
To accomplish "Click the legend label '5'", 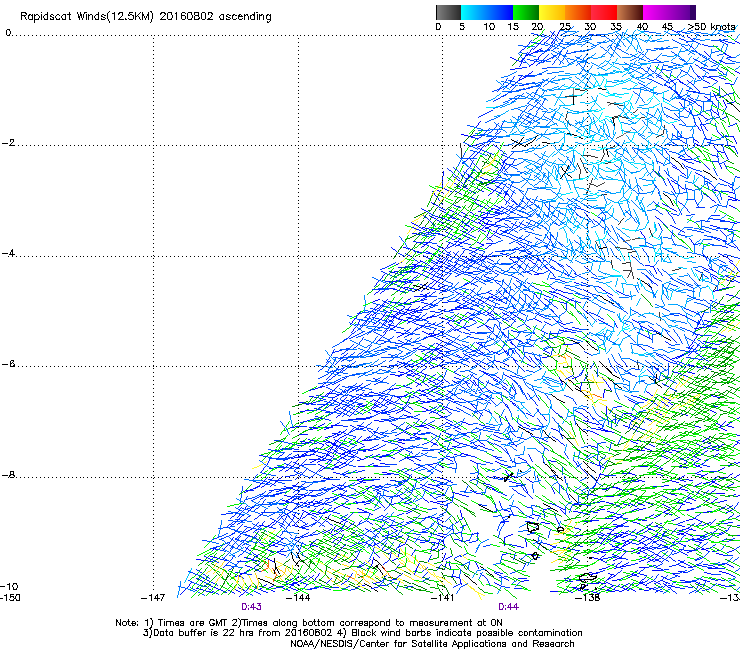I will pyautogui.click(x=462, y=27).
